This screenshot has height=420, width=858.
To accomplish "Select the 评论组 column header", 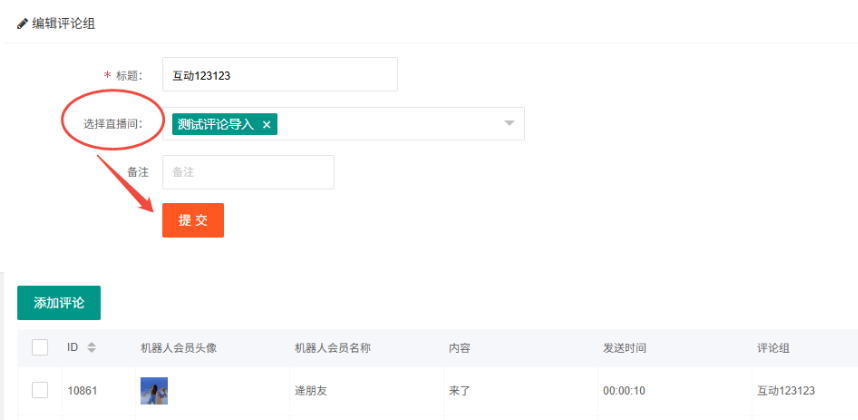I will click(773, 348).
